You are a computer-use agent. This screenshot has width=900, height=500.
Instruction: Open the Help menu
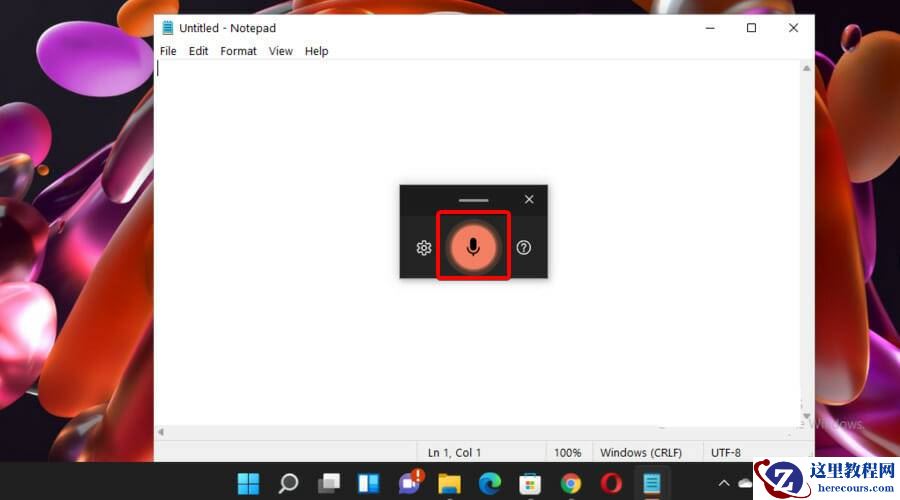pyautogui.click(x=316, y=51)
